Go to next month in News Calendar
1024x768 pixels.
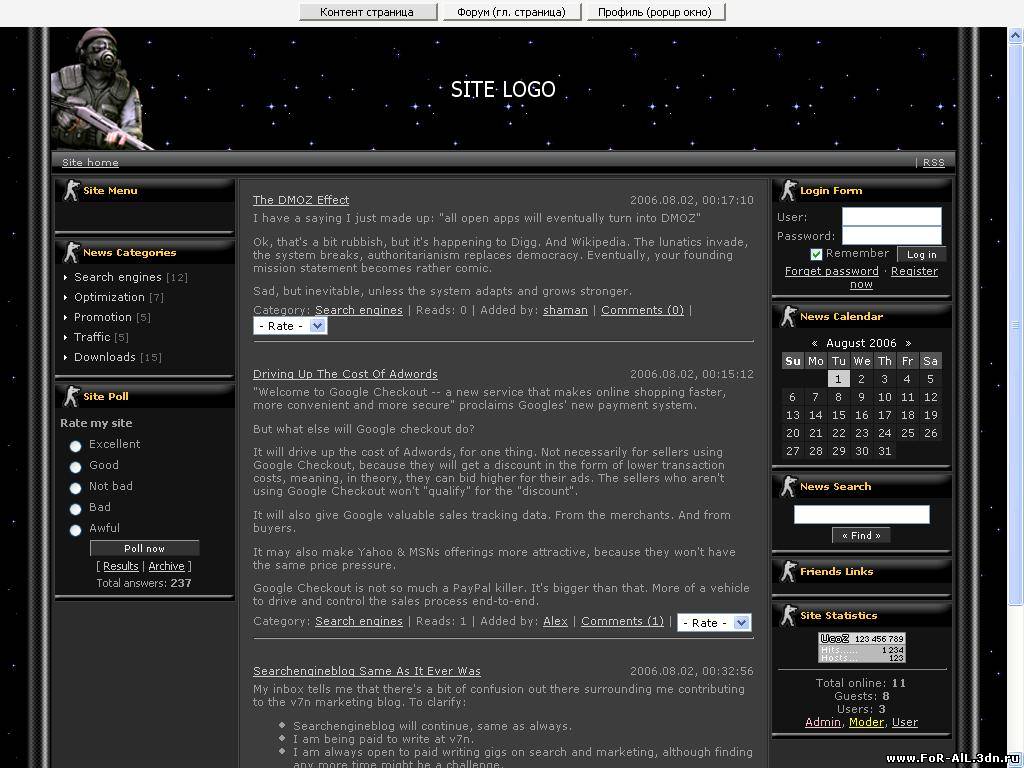tap(908, 343)
